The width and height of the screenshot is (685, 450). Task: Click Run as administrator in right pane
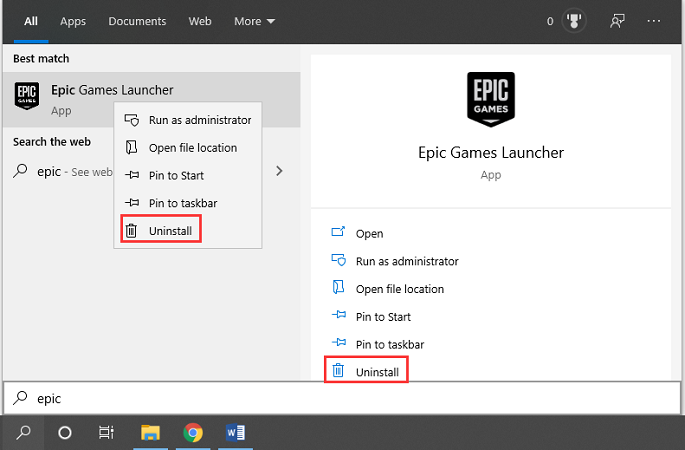(407, 261)
